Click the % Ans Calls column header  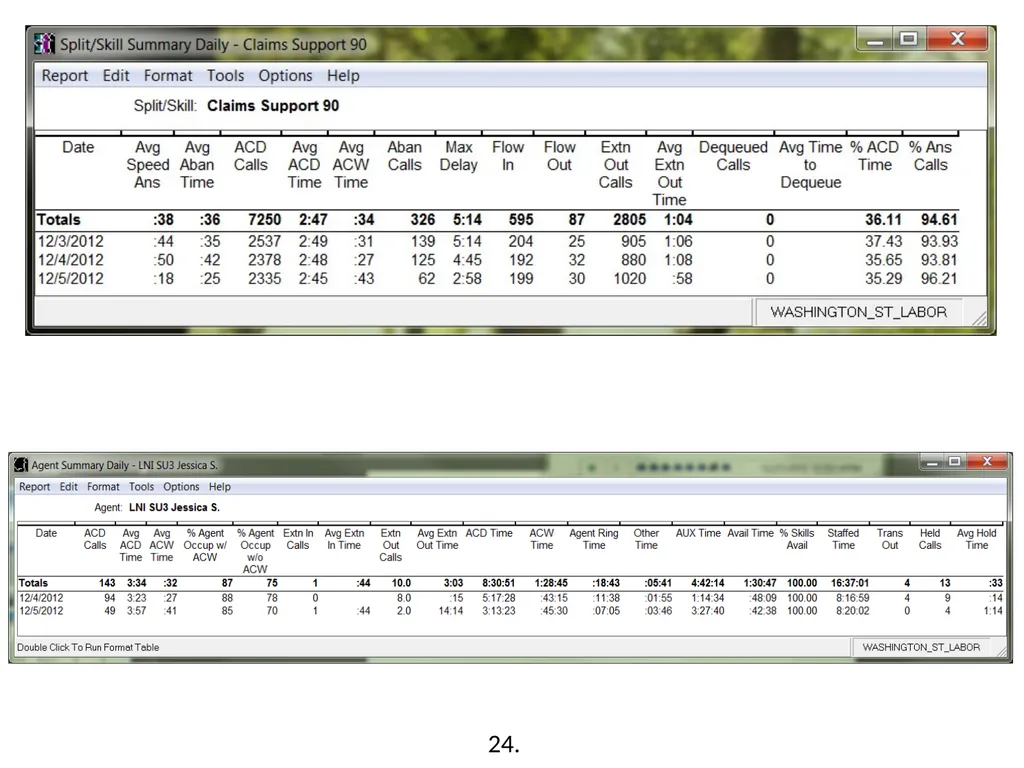(931, 157)
